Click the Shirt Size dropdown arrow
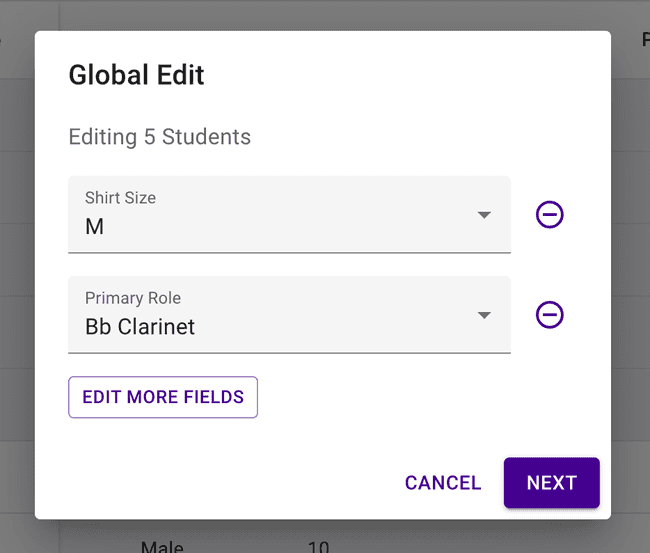The height and width of the screenshot is (553, 650). coord(484,215)
